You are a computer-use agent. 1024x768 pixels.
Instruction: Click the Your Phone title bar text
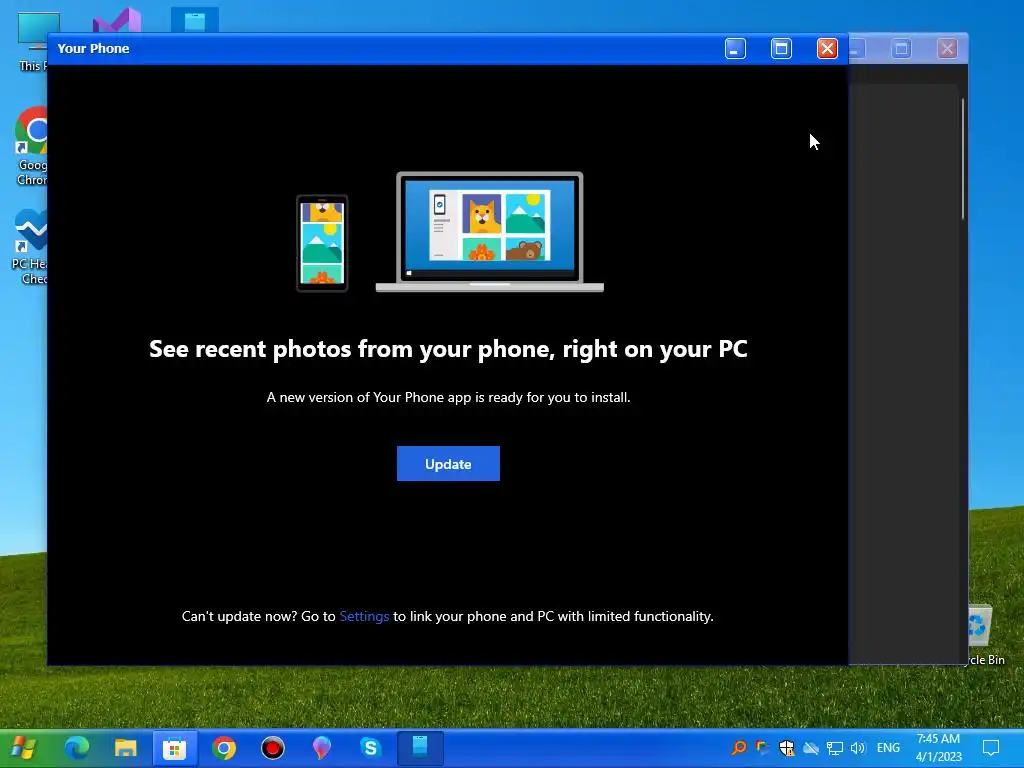tap(93, 48)
